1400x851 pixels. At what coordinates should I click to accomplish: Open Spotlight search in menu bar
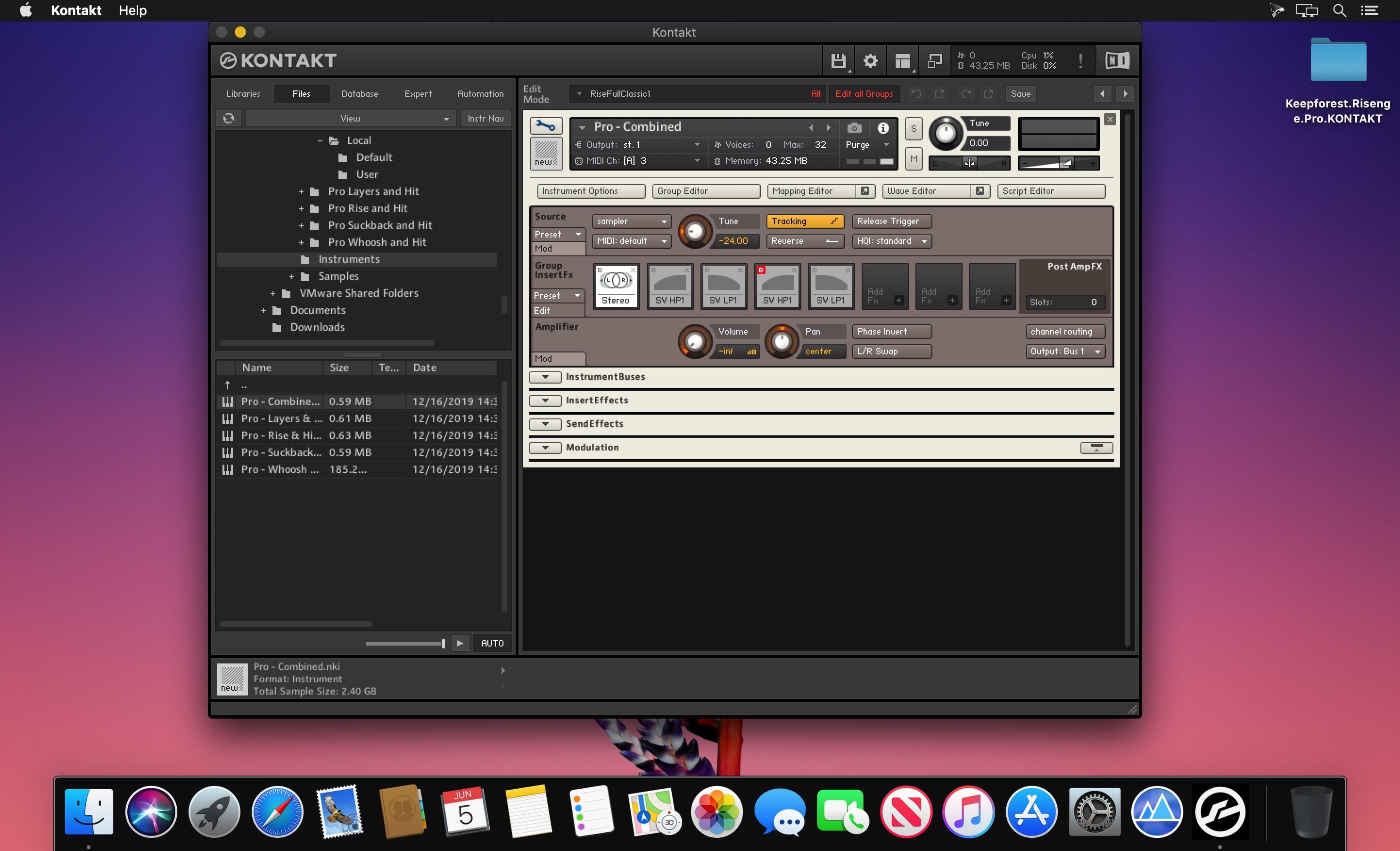[1339, 10]
